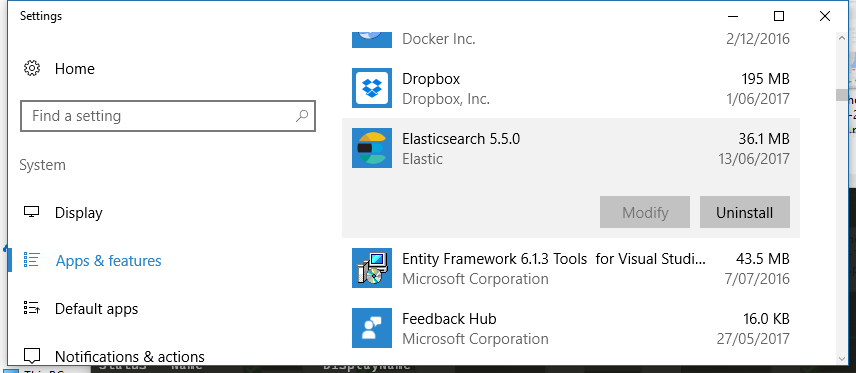Click the search magnifier icon
The width and height of the screenshot is (856, 373).
click(302, 116)
